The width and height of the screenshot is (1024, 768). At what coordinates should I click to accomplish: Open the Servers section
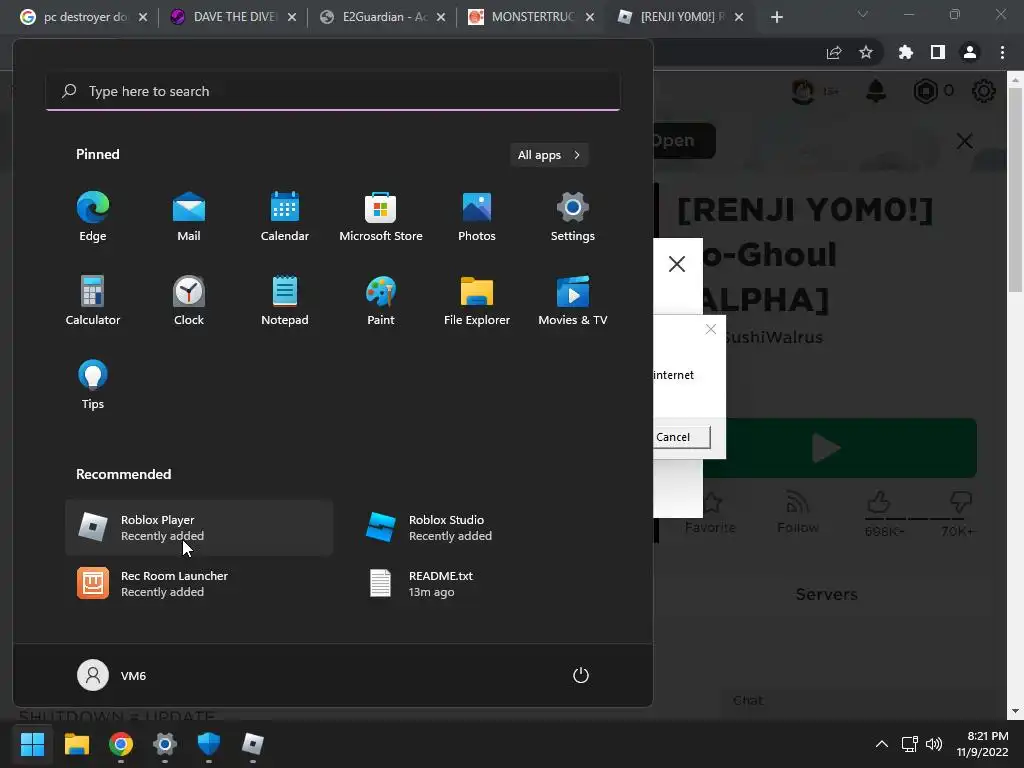coord(826,594)
